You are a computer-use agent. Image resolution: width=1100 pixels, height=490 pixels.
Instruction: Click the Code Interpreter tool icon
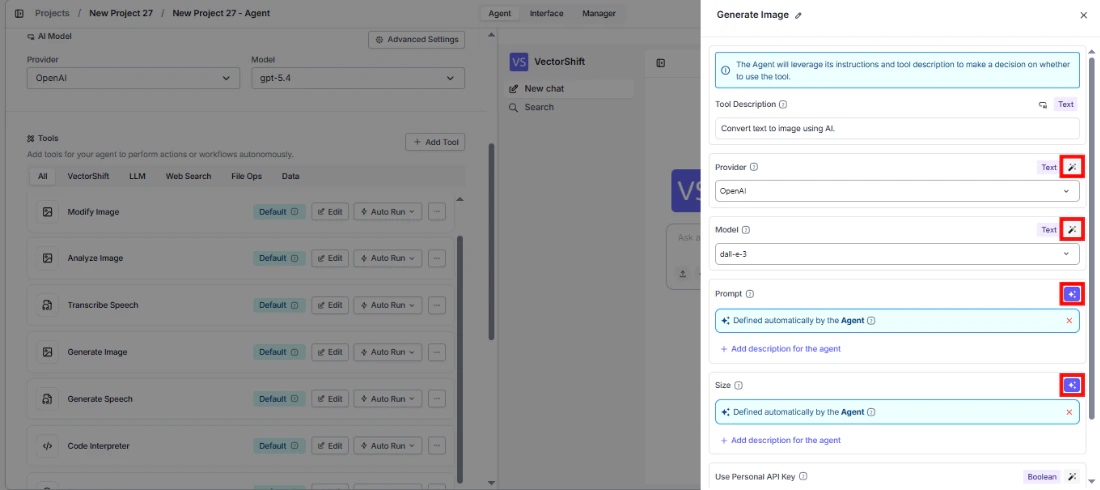47,446
